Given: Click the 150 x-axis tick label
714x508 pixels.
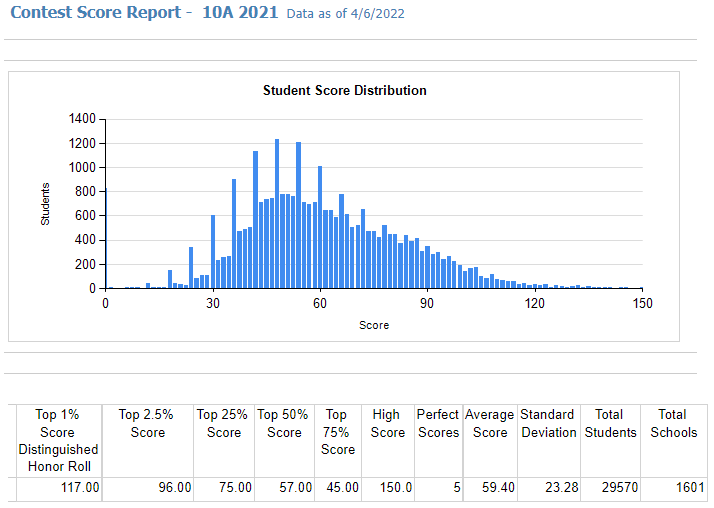Looking at the screenshot, I should [642, 303].
